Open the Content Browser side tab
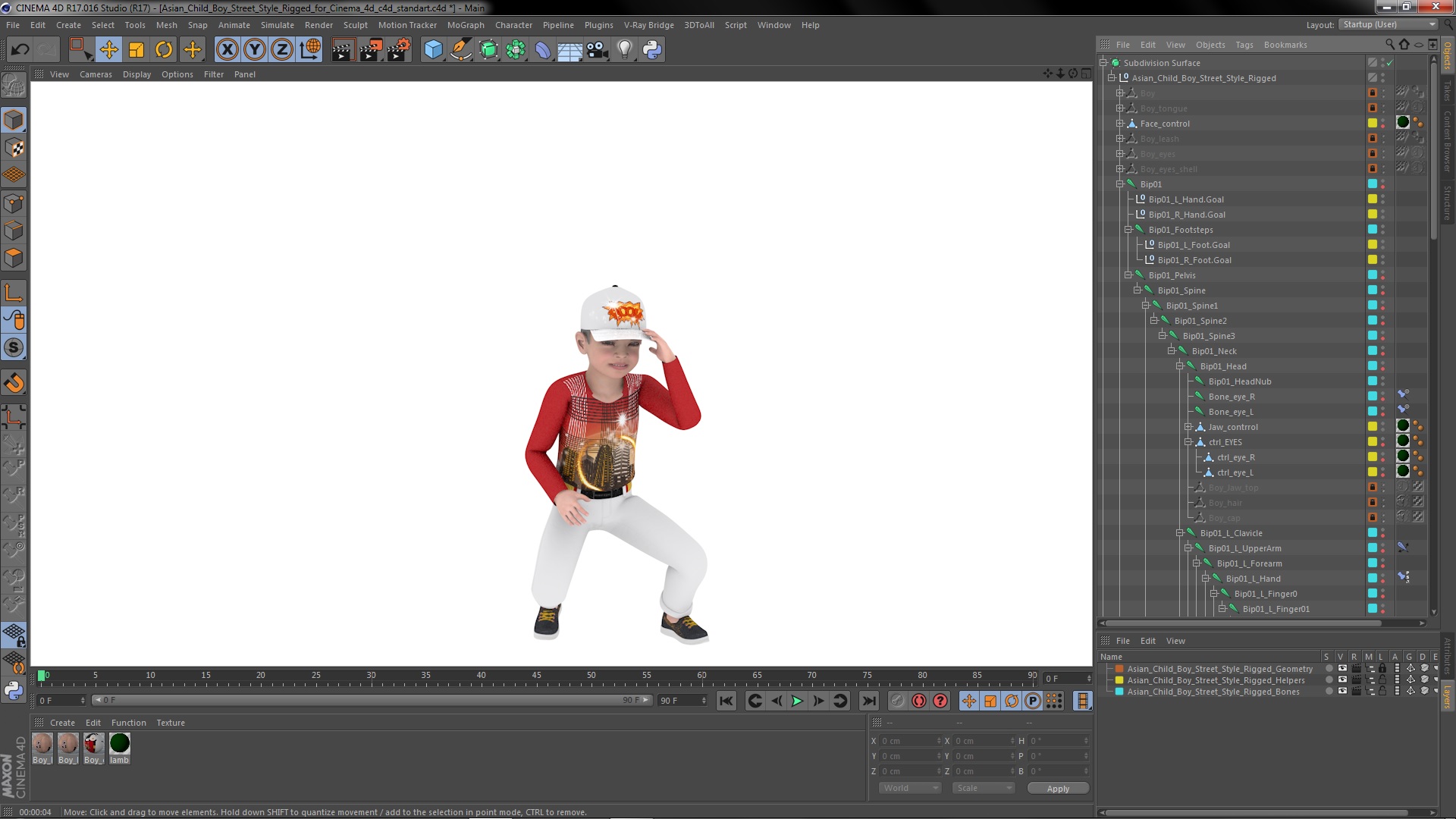1456x819 pixels. coord(1447,141)
